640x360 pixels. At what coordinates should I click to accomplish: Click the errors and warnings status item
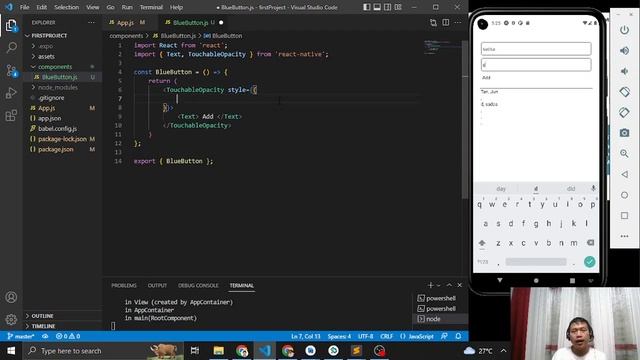coord(68,336)
